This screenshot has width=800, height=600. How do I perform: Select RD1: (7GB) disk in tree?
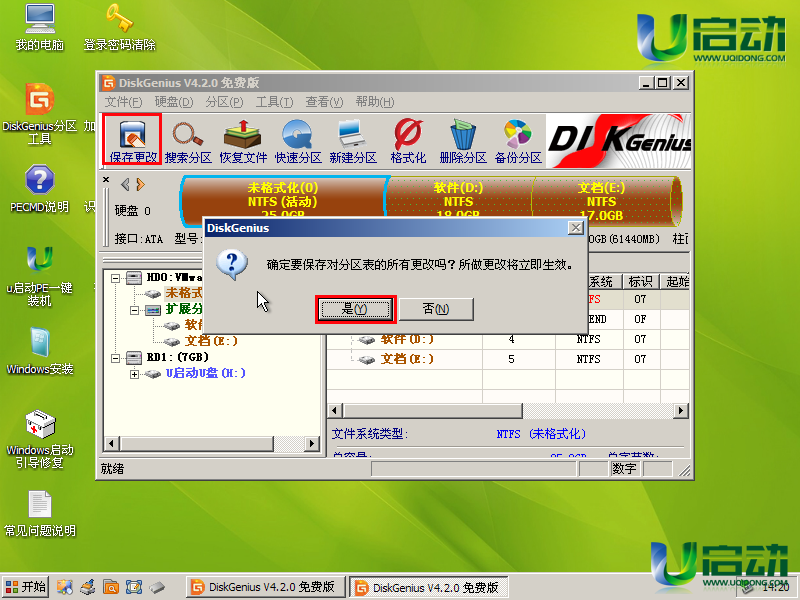177,358
